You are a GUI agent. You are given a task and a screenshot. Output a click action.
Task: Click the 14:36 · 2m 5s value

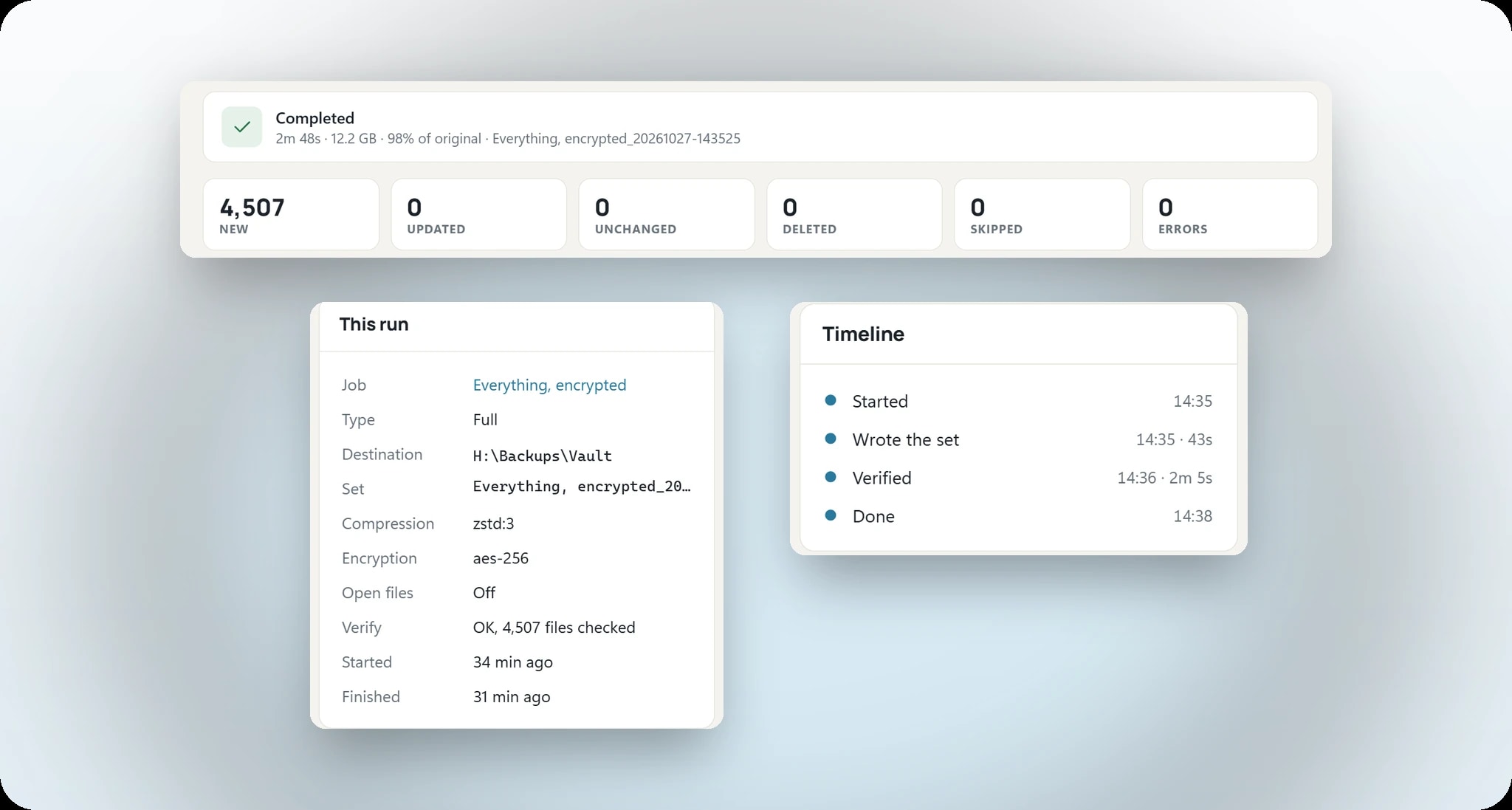(x=1164, y=478)
